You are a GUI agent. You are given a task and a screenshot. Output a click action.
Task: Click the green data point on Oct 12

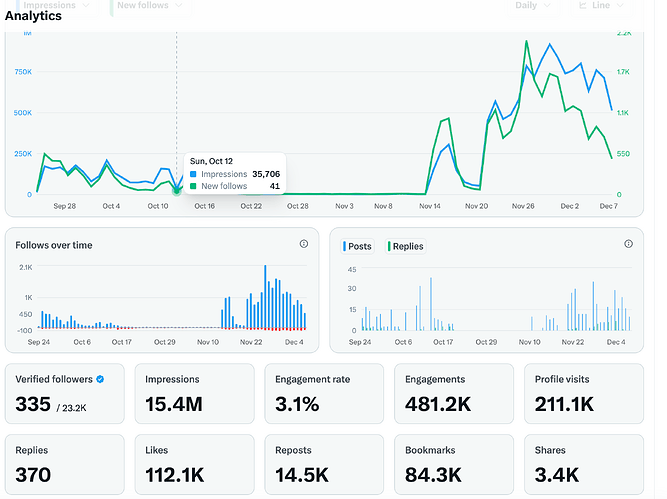coord(177,189)
